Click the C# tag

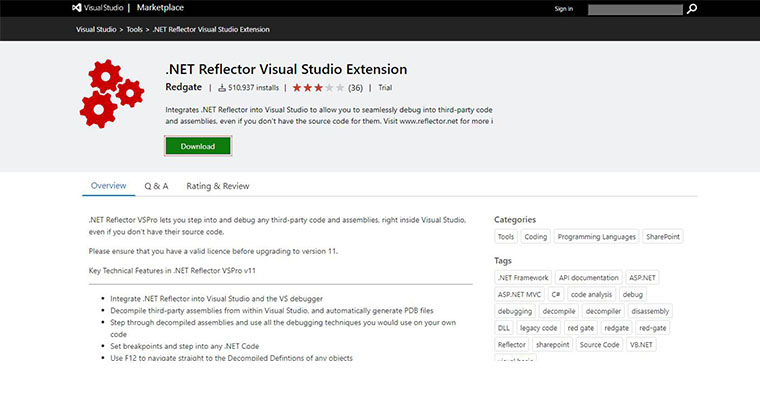[556, 294]
